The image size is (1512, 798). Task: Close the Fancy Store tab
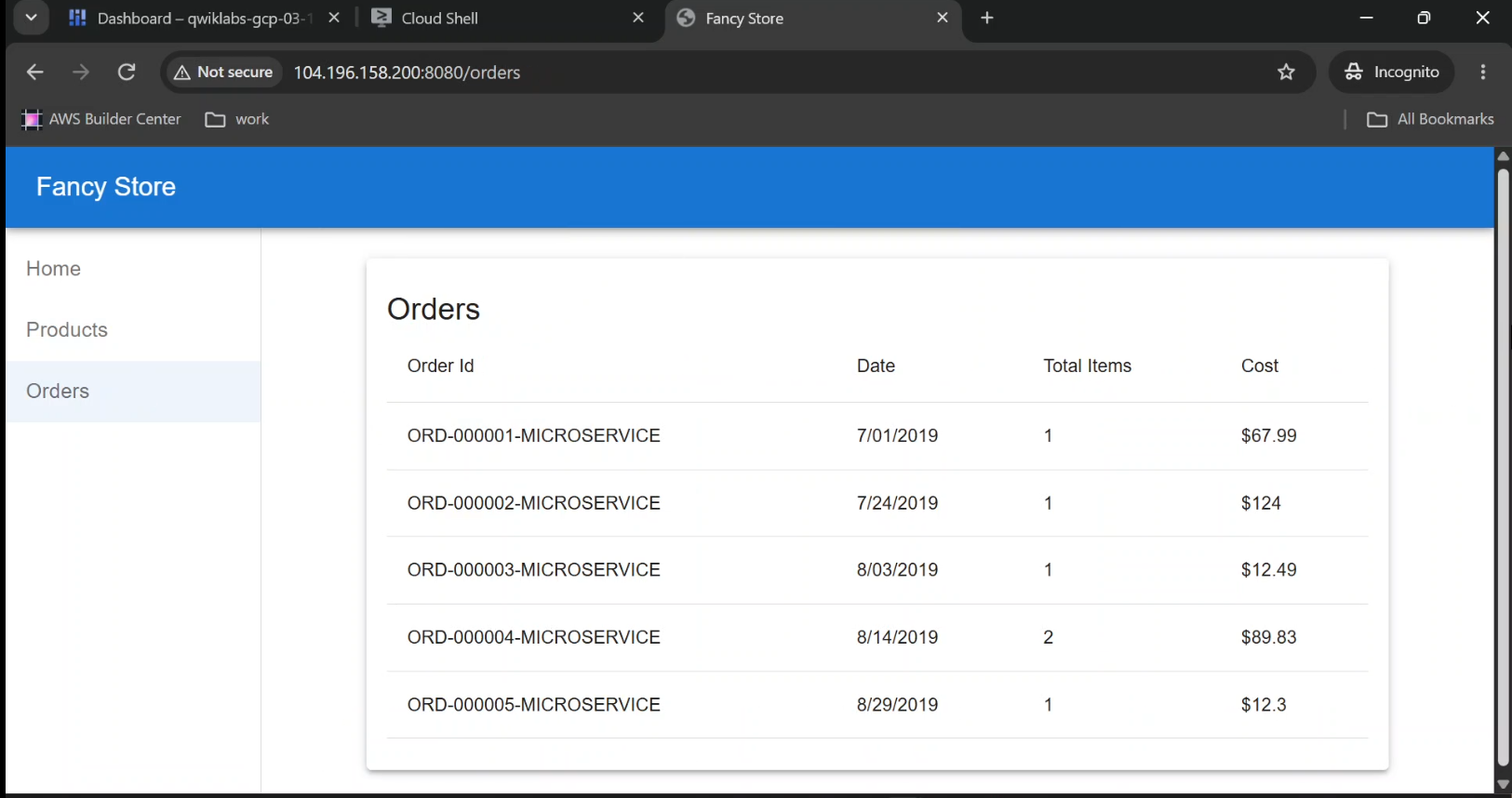click(x=943, y=18)
